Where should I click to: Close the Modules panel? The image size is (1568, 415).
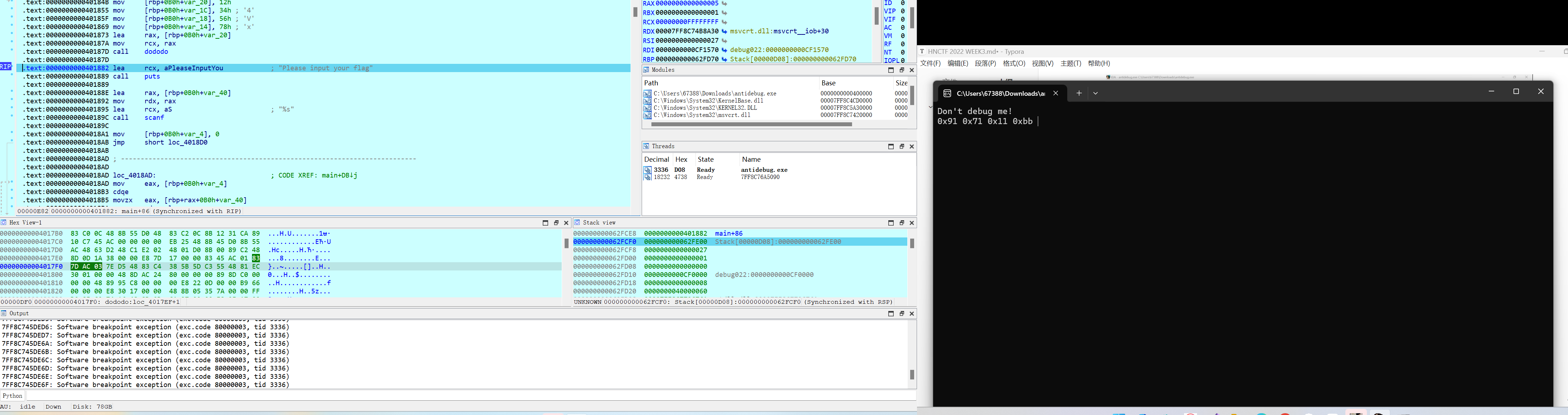click(912, 70)
